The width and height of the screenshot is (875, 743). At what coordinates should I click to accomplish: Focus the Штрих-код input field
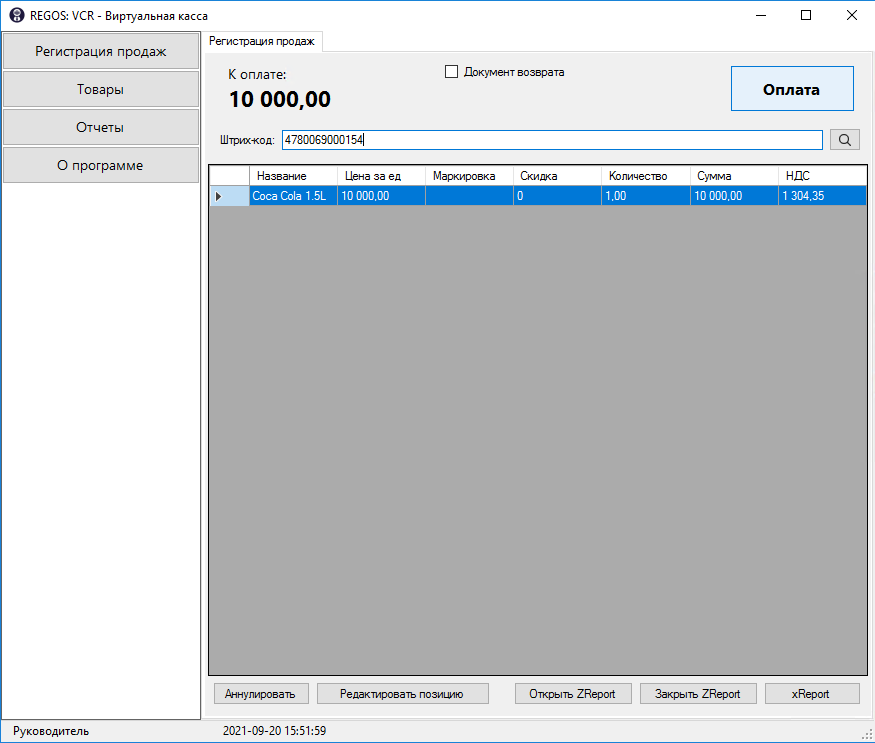coord(551,140)
